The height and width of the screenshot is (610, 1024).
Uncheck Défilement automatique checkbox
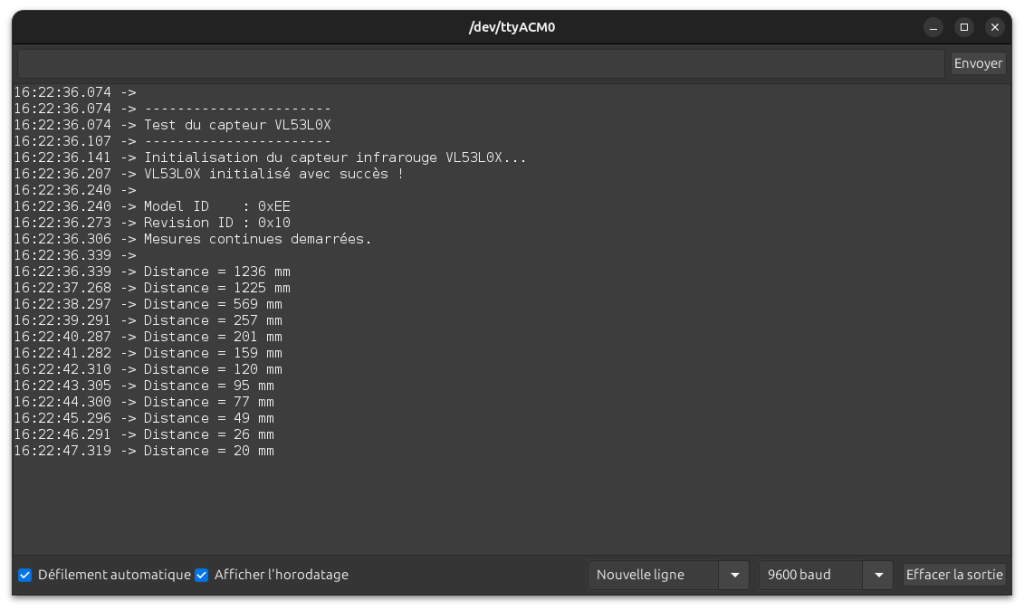pyautogui.click(x=25, y=575)
